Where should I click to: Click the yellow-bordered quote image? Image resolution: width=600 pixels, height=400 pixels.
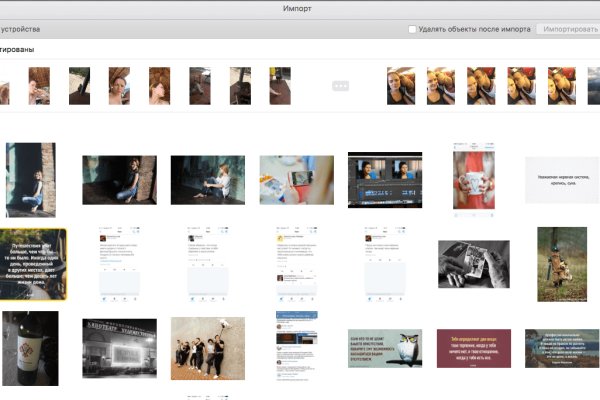33,263
